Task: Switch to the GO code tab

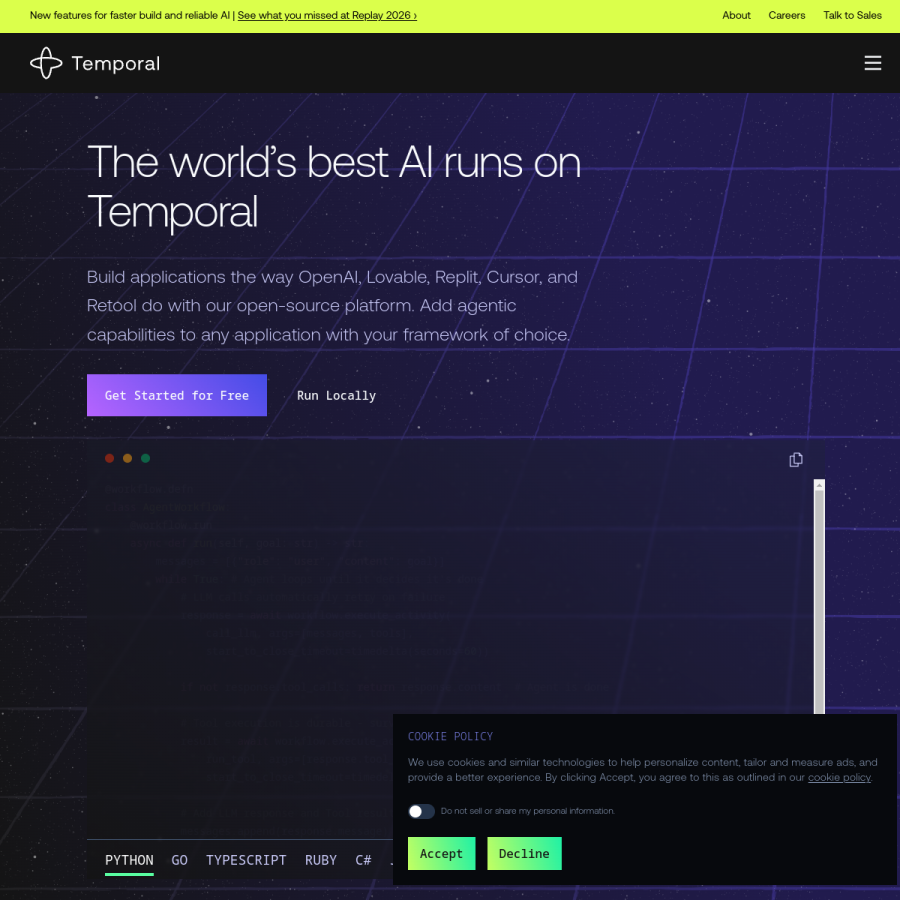Action: tap(180, 860)
